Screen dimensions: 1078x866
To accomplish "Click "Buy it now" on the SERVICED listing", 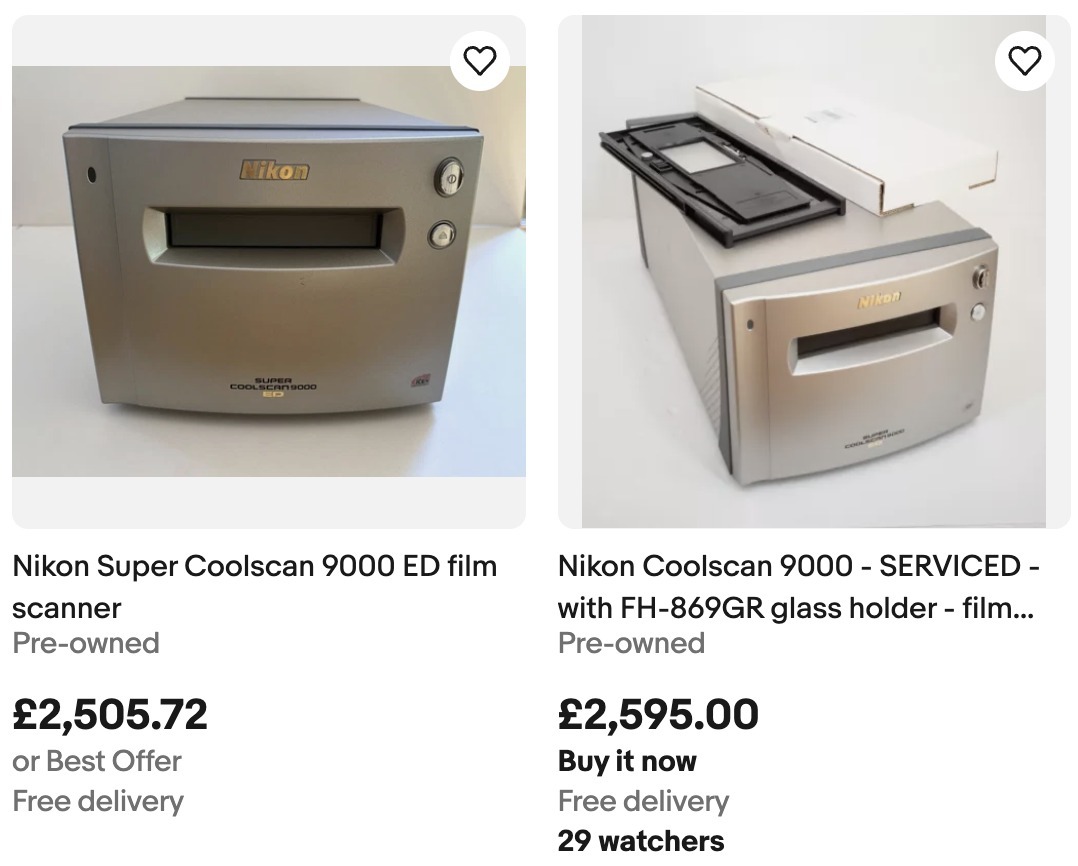I will tap(627, 761).
